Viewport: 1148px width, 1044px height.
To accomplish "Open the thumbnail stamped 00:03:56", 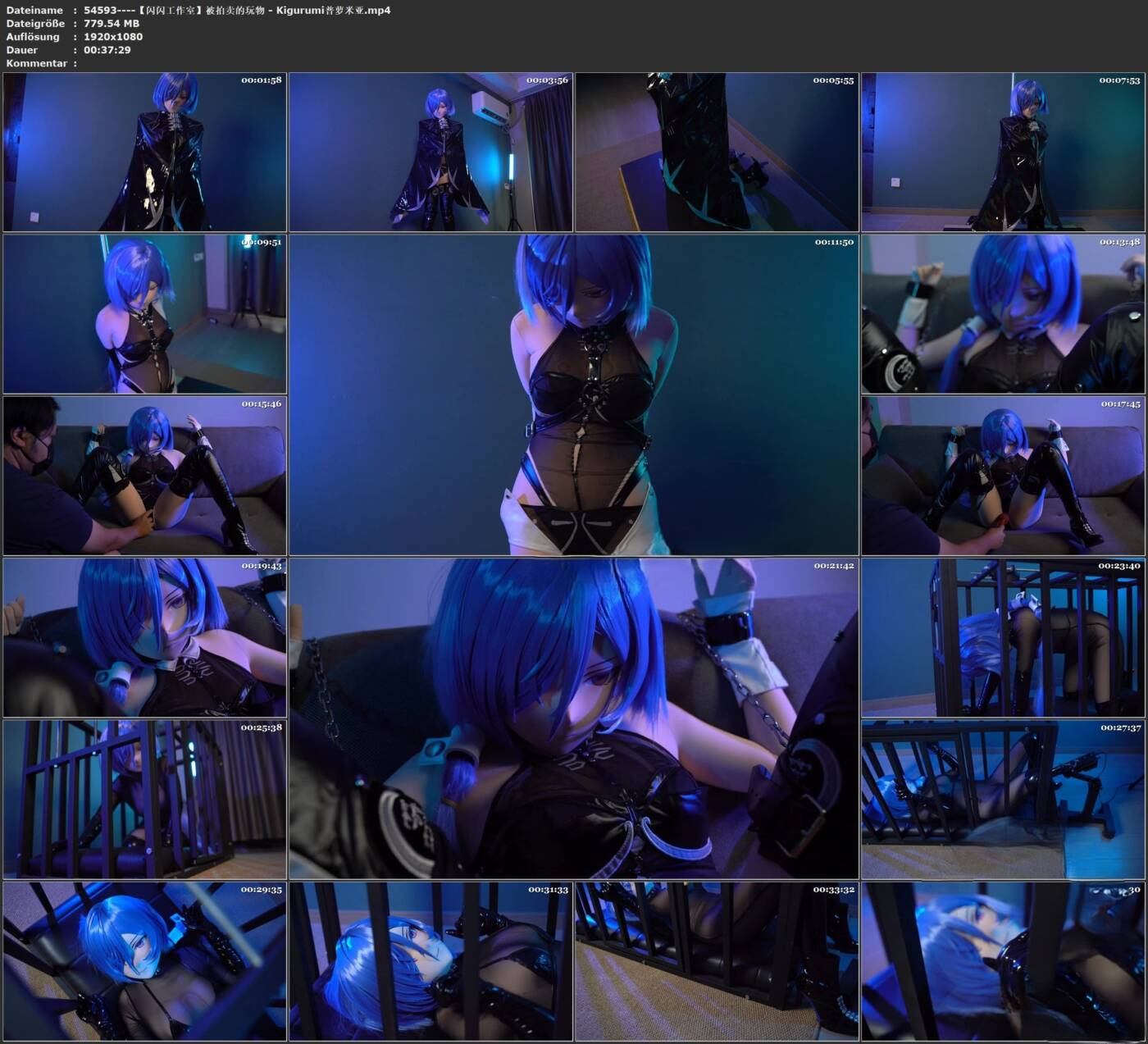I will 430,152.
